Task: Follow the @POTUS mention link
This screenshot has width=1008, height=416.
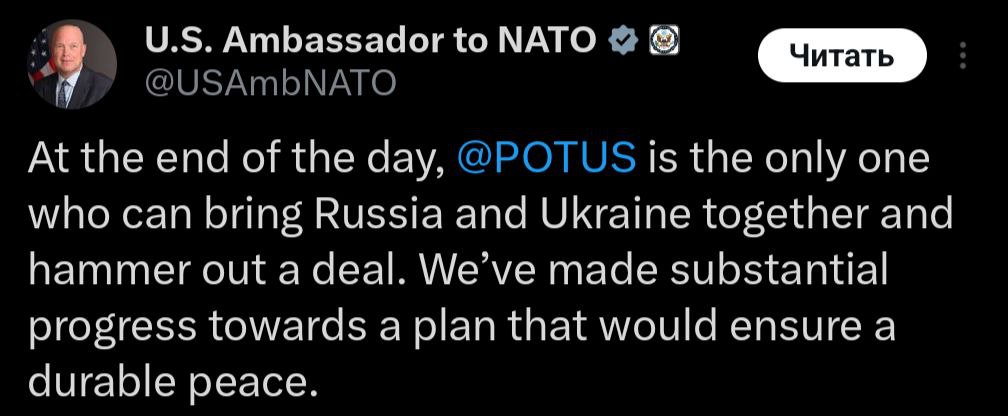Action: pos(545,159)
